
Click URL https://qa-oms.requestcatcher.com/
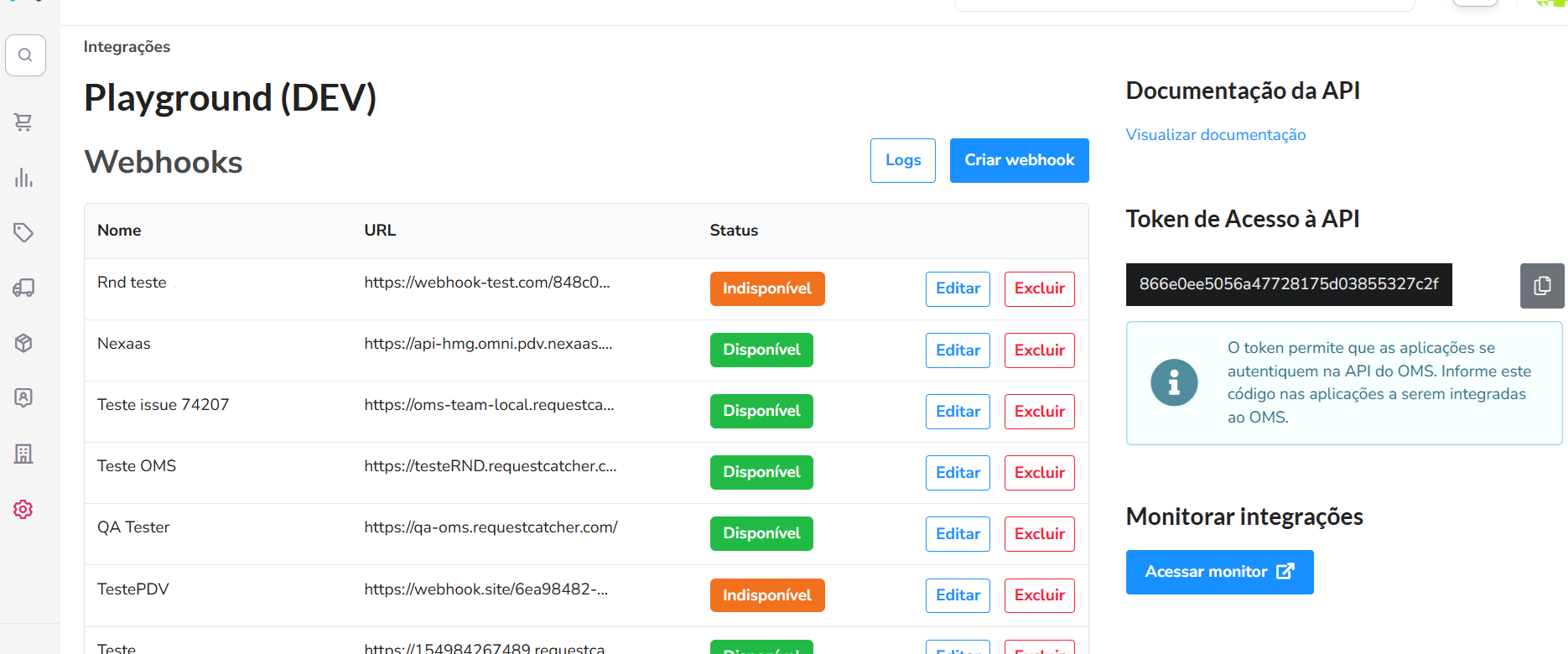491,527
